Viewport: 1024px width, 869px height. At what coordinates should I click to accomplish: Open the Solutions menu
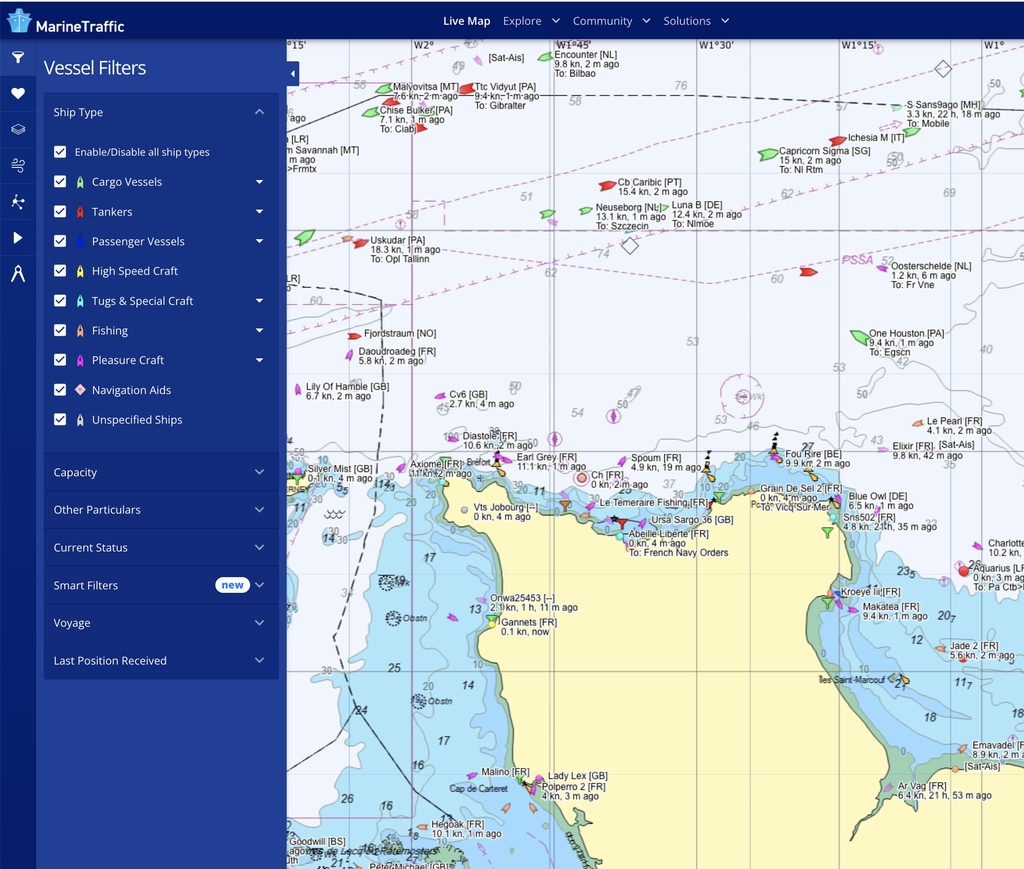tap(696, 21)
